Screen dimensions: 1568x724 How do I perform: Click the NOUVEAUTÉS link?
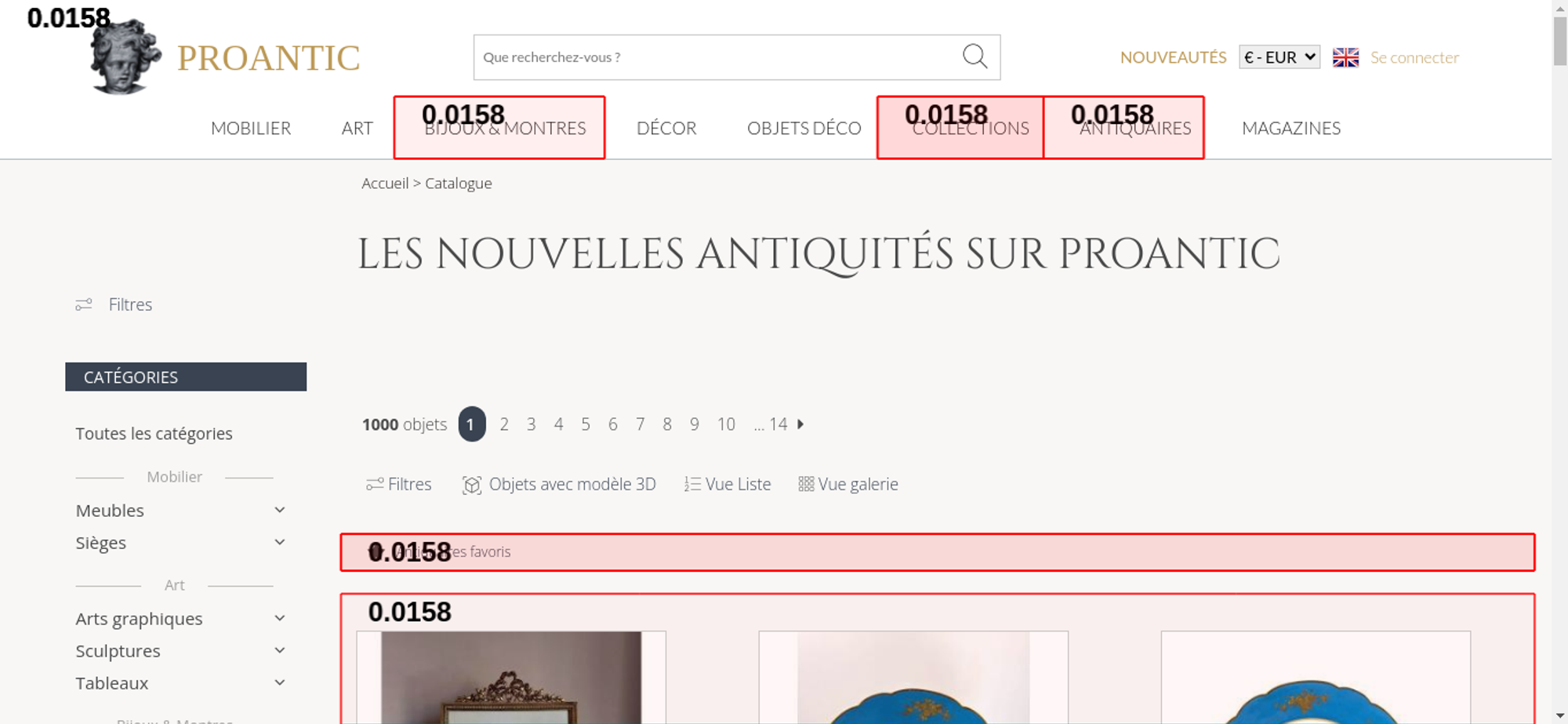[x=1173, y=57]
